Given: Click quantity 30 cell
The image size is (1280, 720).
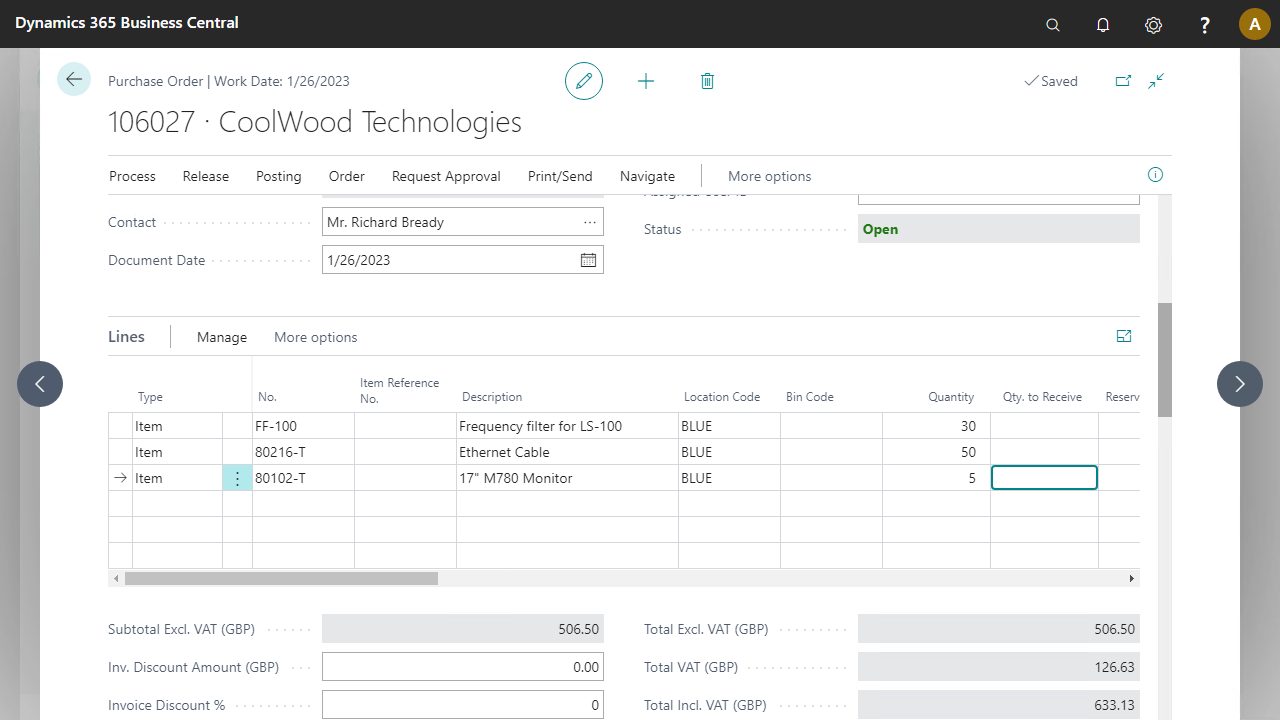Looking at the screenshot, I should [x=936, y=426].
